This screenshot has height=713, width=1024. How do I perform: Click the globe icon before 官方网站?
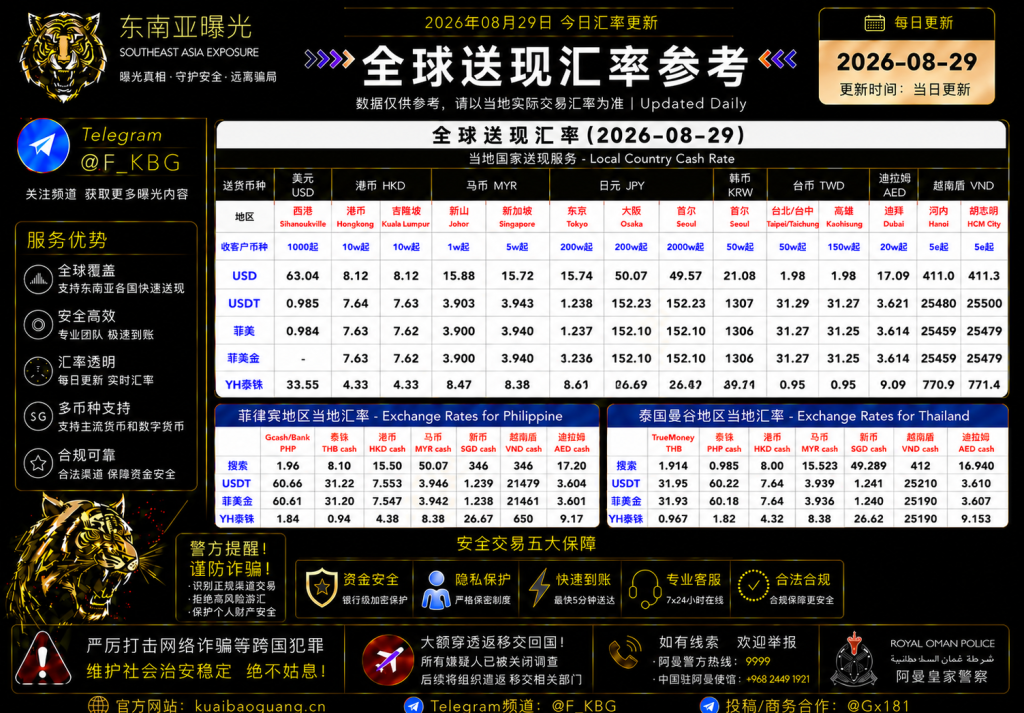(x=99, y=705)
